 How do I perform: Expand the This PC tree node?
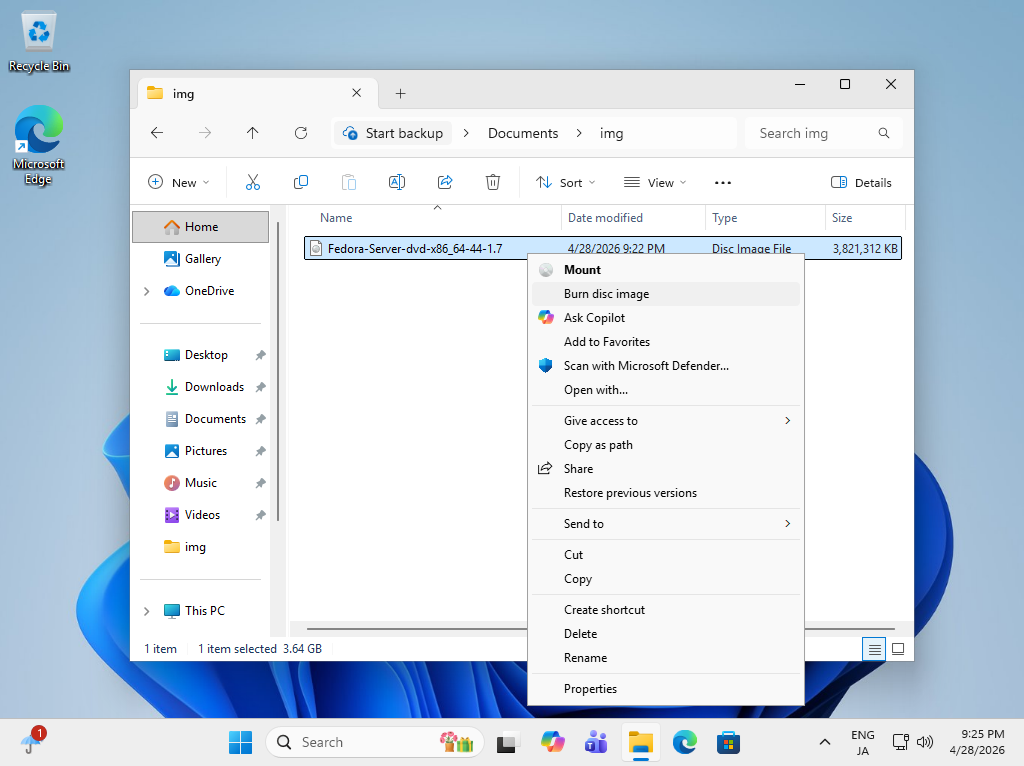click(x=147, y=611)
